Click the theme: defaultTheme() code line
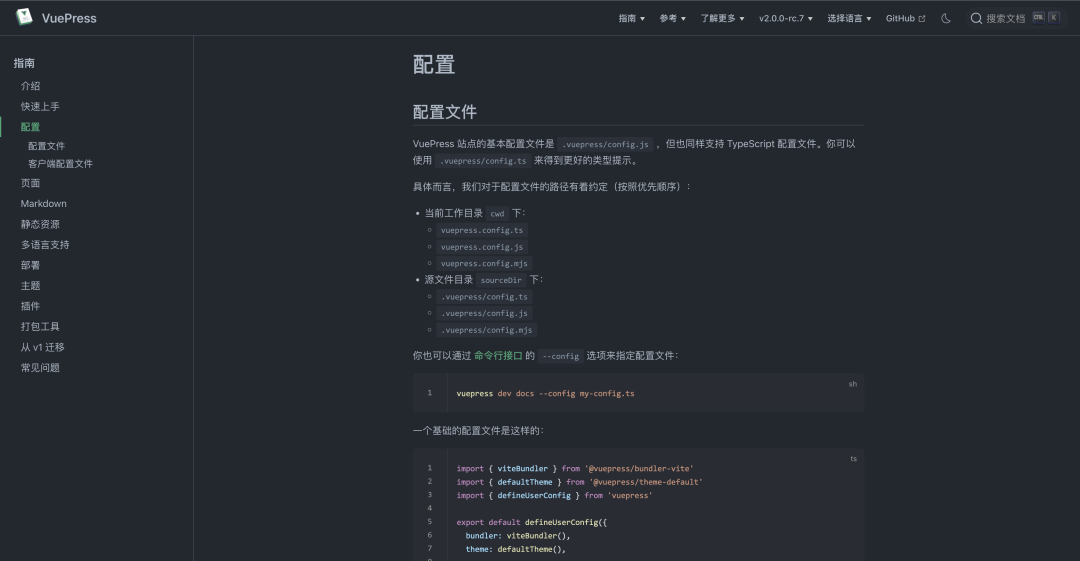 click(x=515, y=549)
